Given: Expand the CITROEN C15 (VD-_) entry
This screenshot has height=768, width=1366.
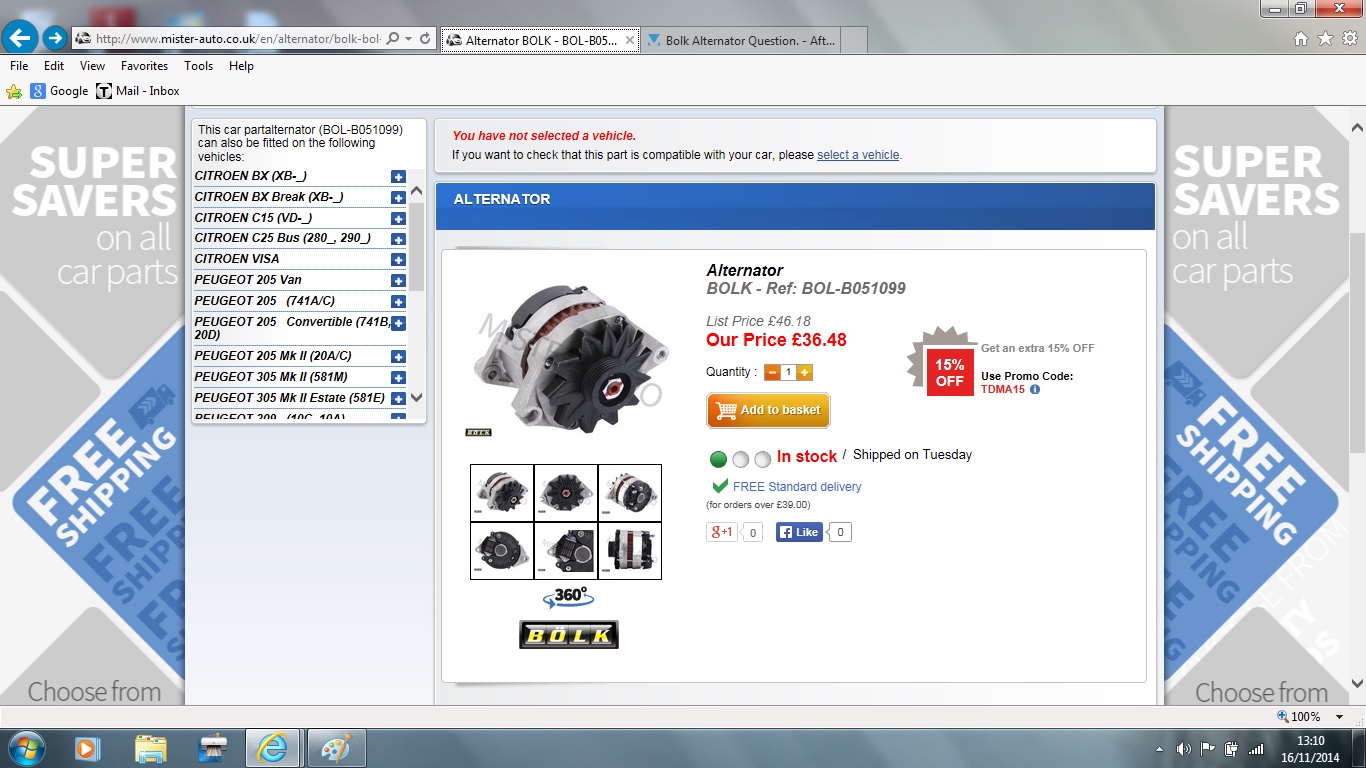Looking at the screenshot, I should [398, 219].
